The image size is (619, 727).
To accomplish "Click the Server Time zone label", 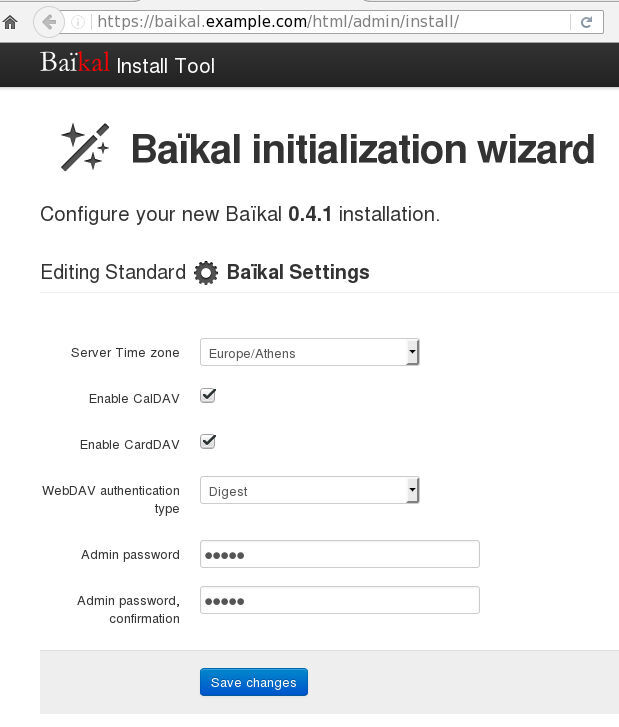I will [125, 353].
